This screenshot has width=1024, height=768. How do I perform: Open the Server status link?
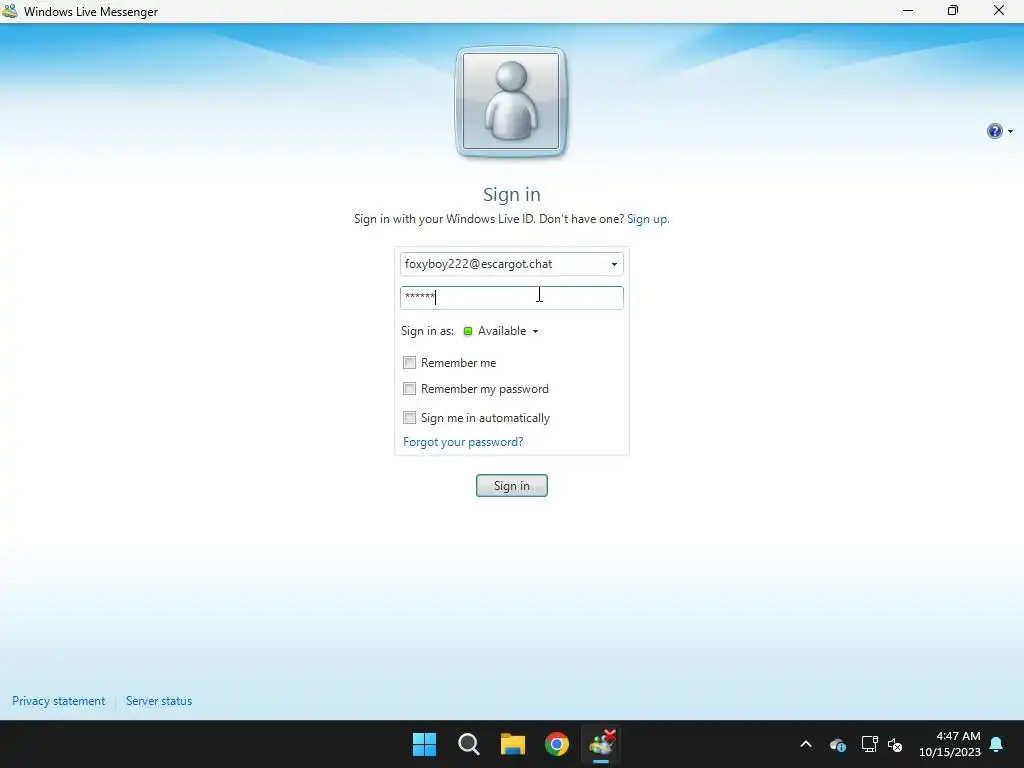(x=159, y=701)
